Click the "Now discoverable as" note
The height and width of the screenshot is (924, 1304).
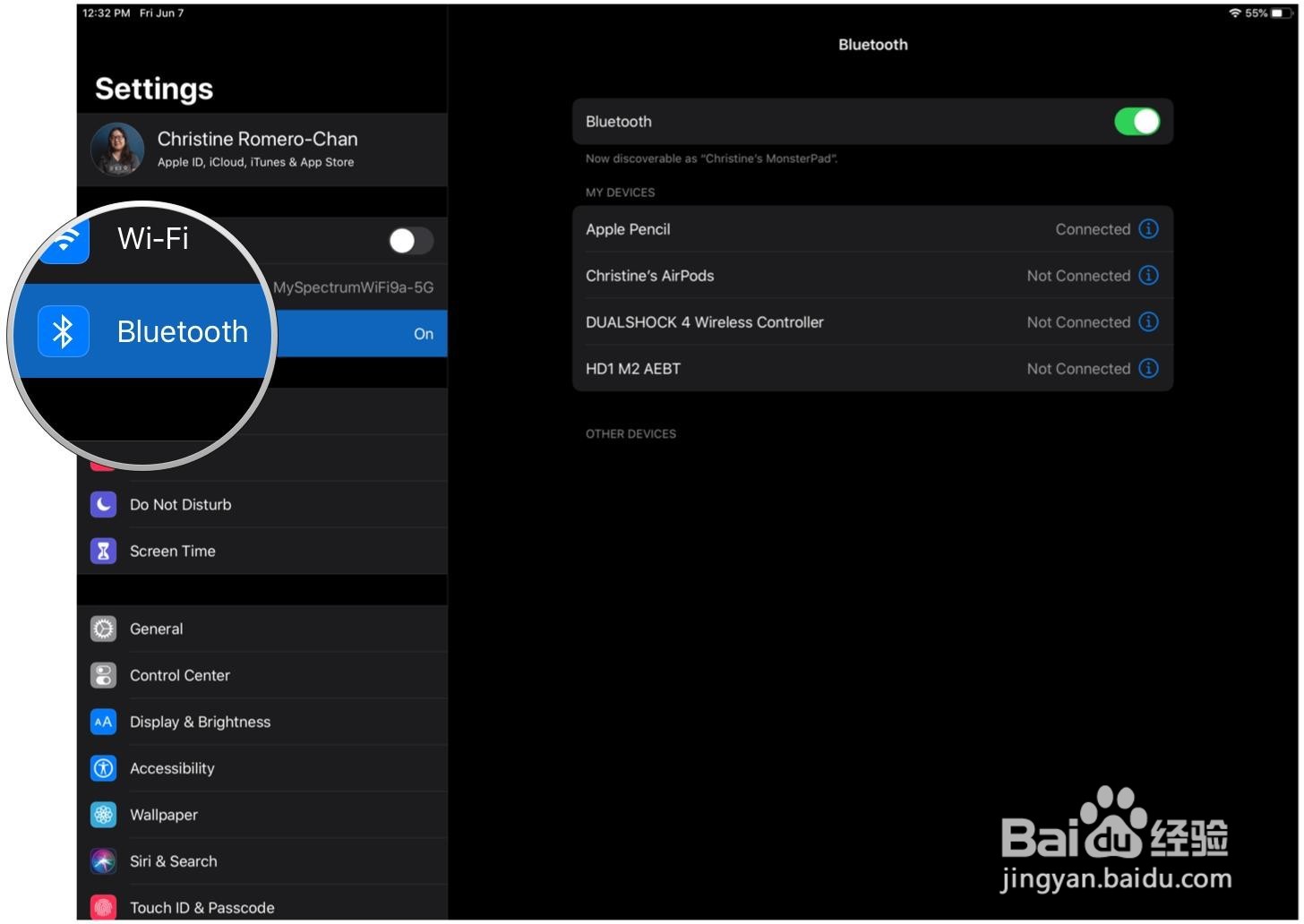tap(711, 158)
